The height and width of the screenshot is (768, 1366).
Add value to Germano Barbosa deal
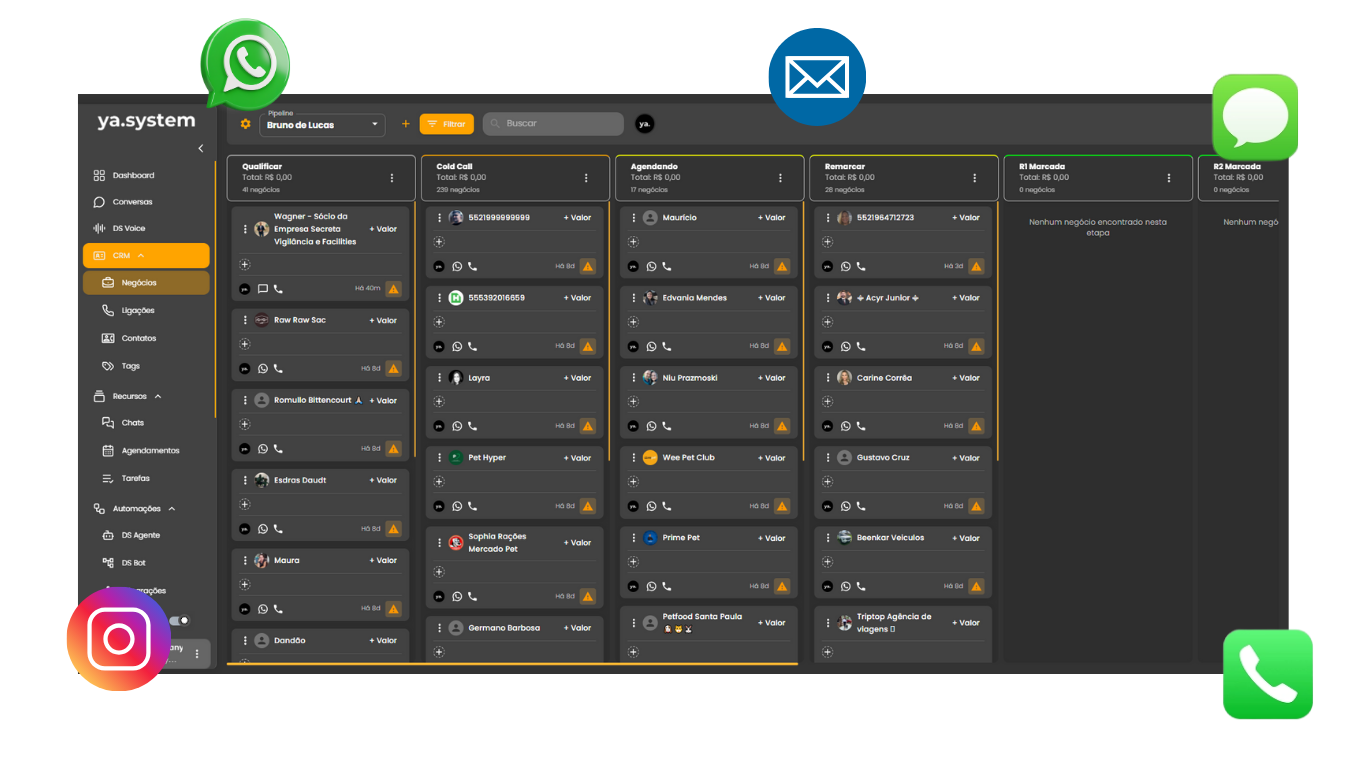tap(577, 628)
